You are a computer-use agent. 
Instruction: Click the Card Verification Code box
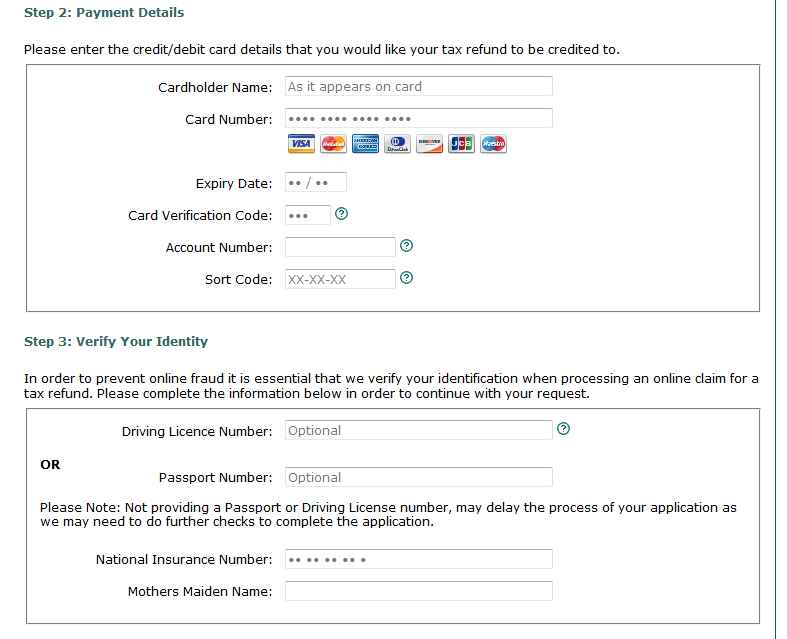point(307,215)
